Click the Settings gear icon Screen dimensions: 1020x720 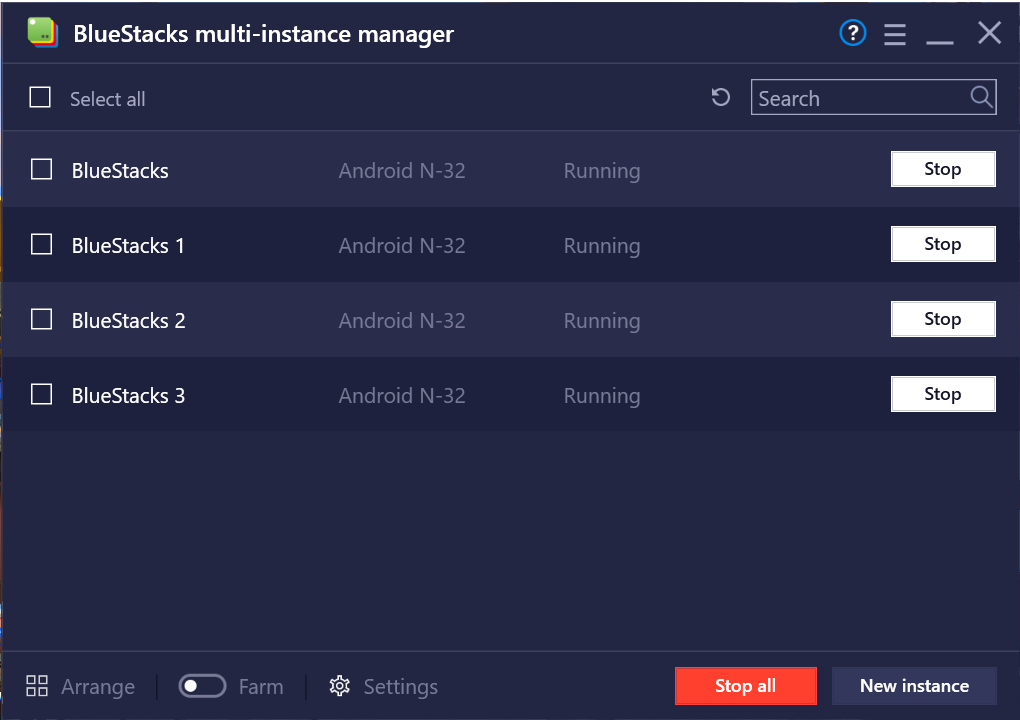click(340, 686)
